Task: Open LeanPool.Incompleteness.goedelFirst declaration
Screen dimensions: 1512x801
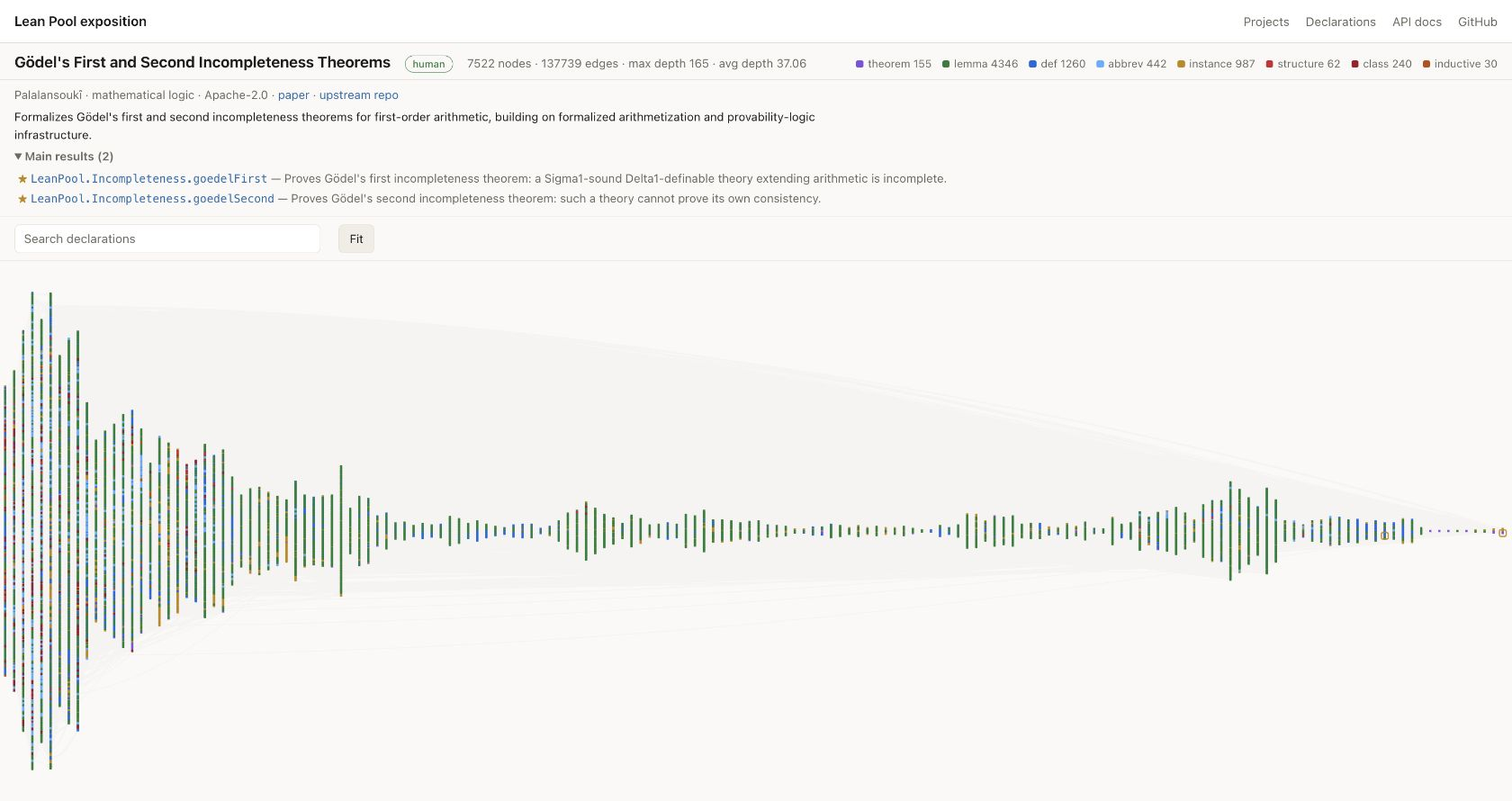Action: (148, 179)
